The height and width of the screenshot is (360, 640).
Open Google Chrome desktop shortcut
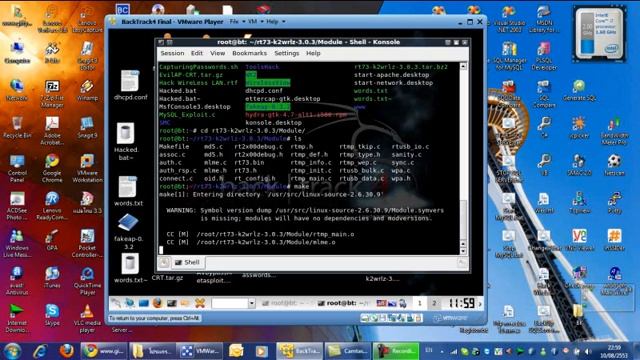pos(52,168)
